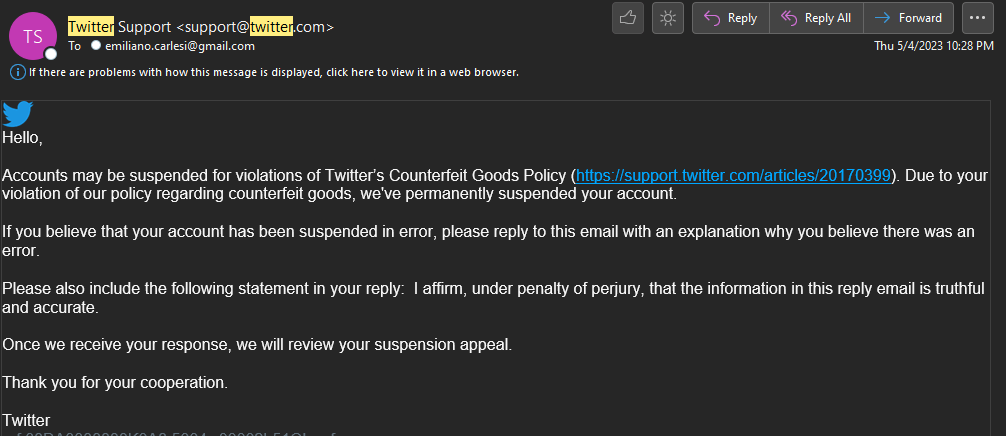Click the Reply button
Viewport: 1006px width, 436px height.
731,18
